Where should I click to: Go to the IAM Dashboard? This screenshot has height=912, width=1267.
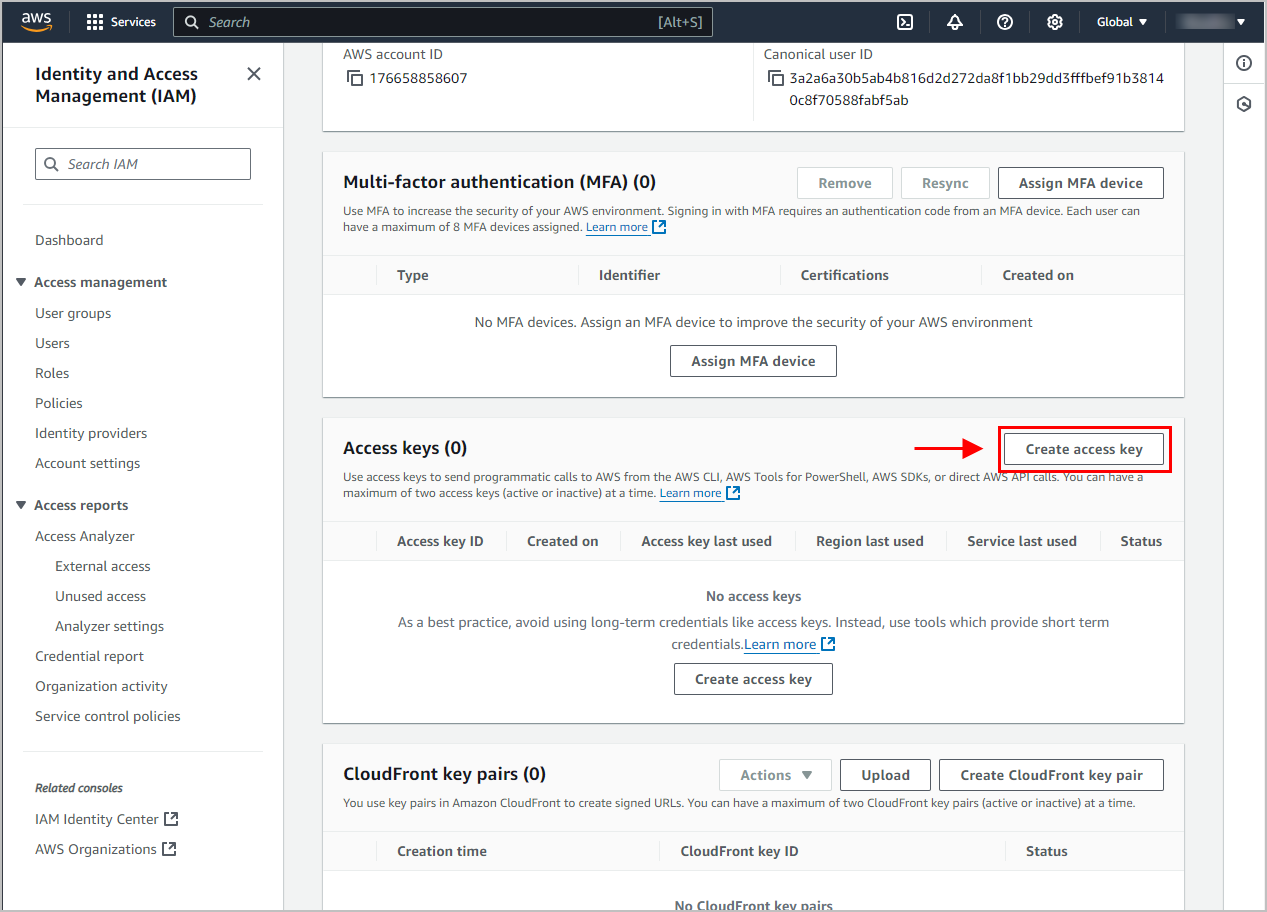pyautogui.click(x=69, y=240)
